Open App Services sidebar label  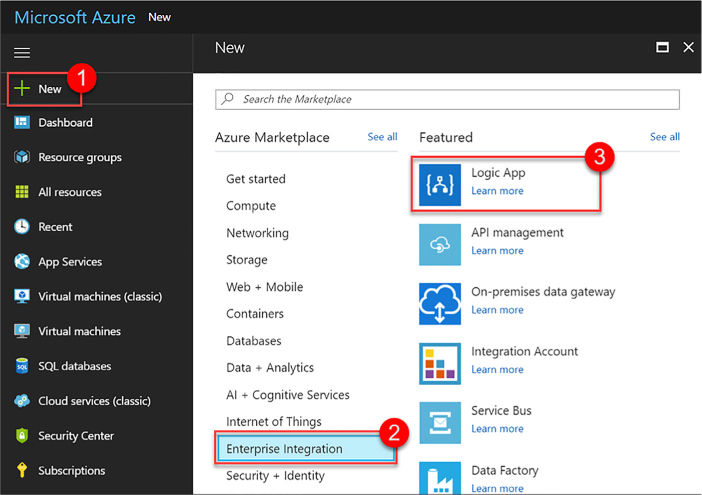click(x=70, y=262)
